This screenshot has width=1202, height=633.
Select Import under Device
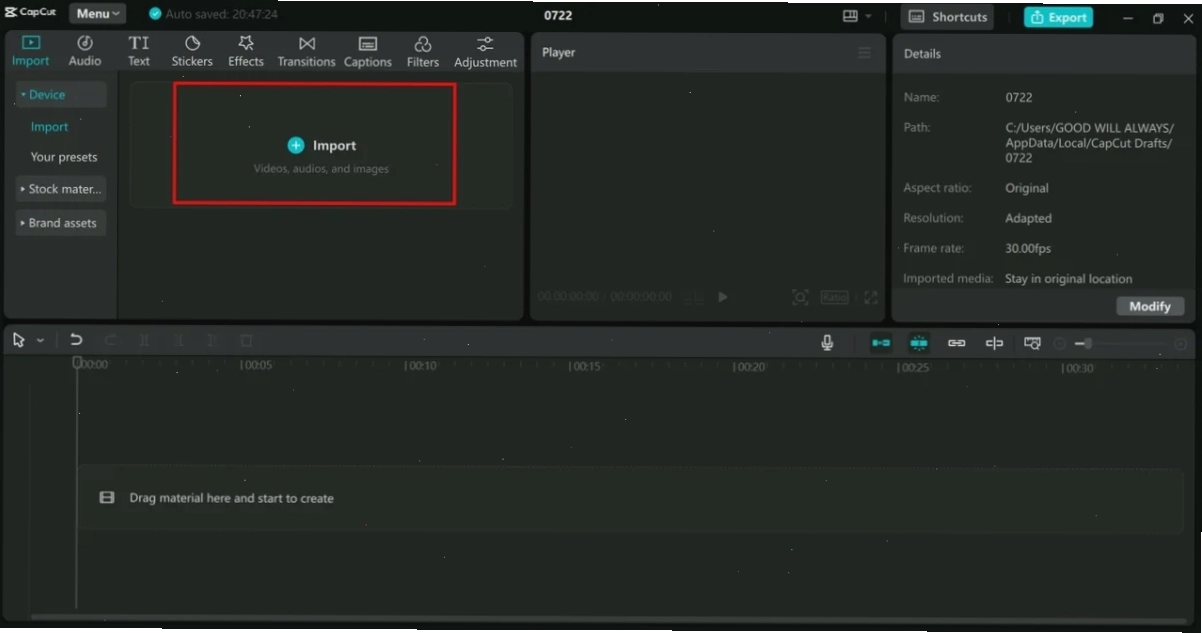click(x=49, y=127)
